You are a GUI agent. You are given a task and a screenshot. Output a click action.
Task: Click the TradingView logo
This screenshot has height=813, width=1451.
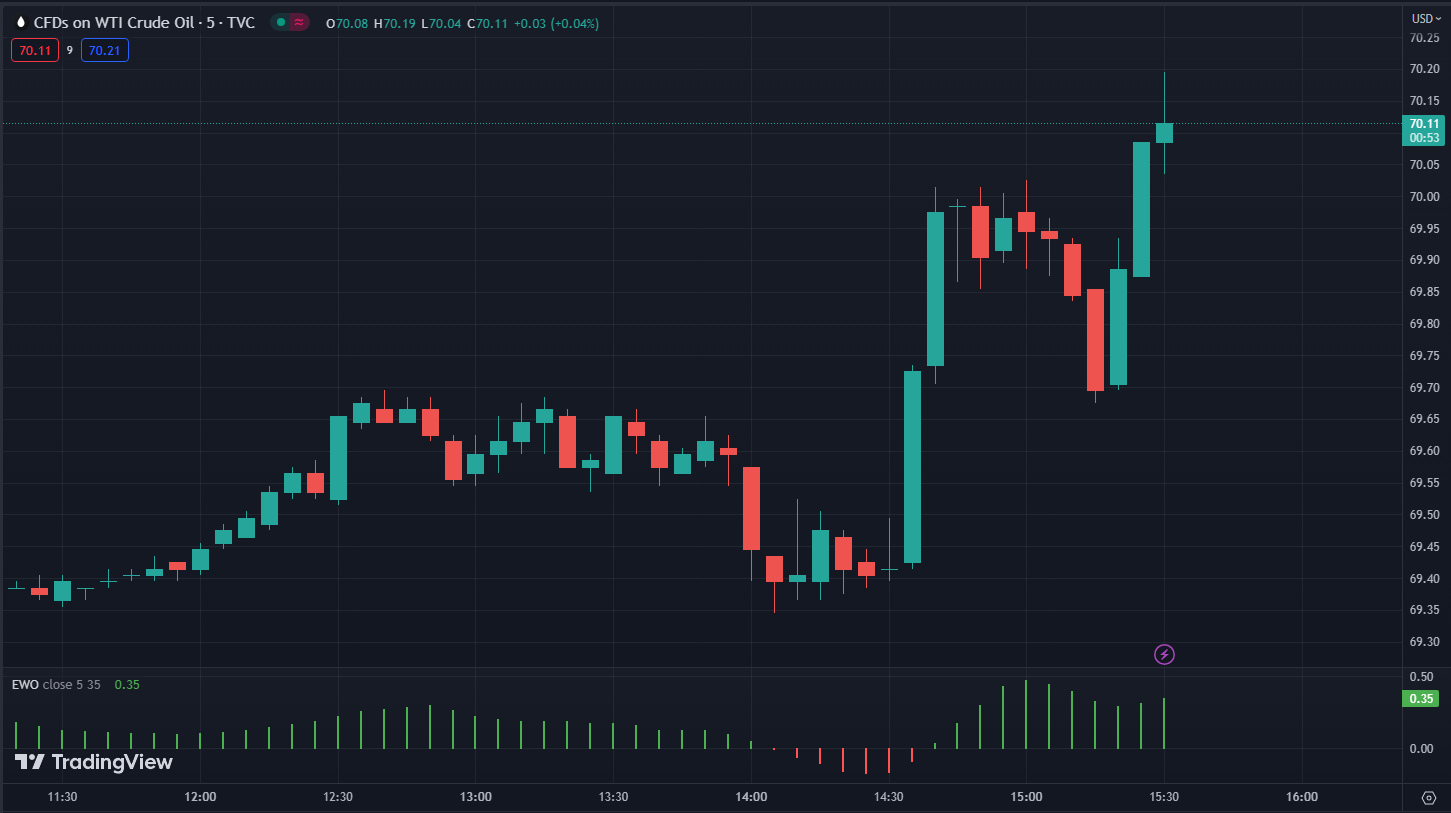[x=94, y=762]
